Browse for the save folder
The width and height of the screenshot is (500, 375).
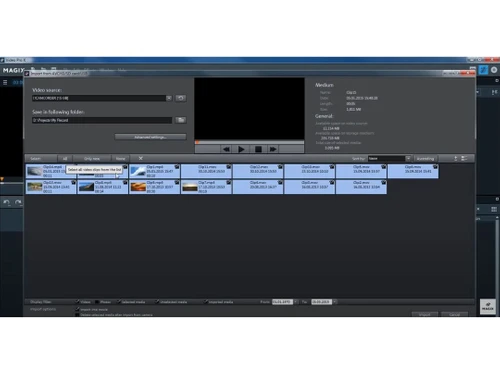(181, 120)
